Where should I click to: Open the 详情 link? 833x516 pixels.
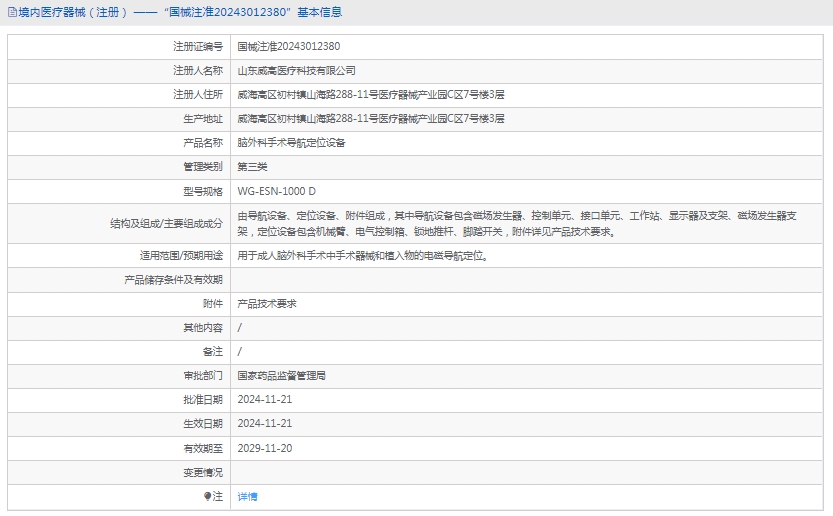(x=247, y=497)
